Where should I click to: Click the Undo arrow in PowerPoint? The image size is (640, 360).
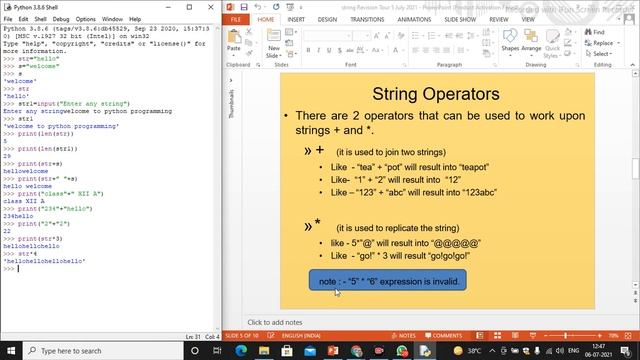(258, 7)
